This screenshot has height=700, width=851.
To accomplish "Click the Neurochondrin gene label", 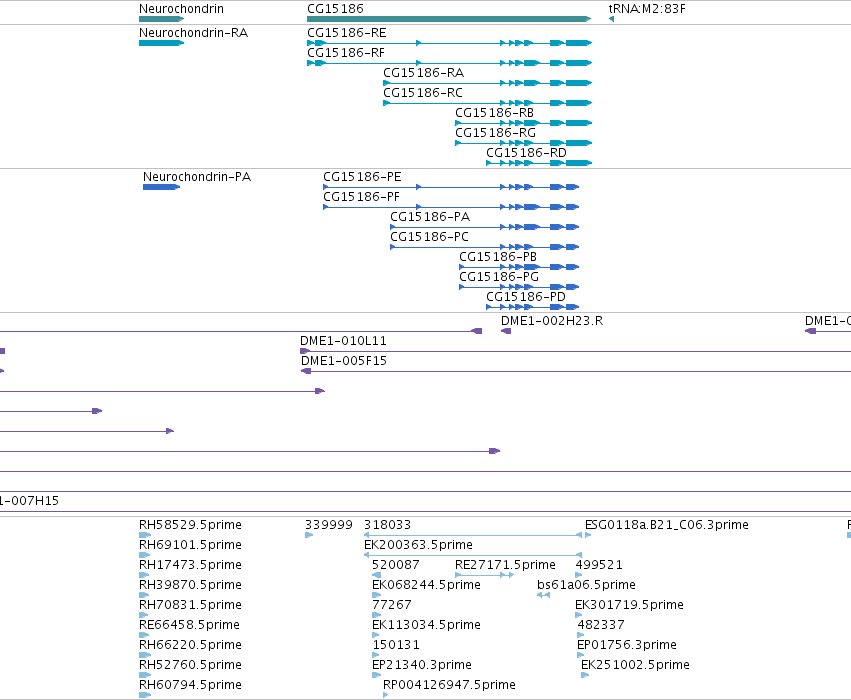I will click(181, 9).
